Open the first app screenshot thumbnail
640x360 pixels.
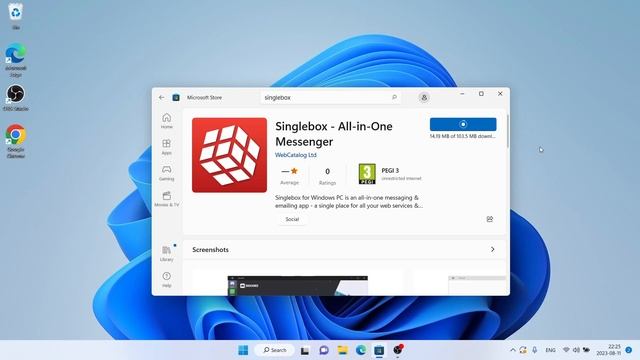[298, 285]
